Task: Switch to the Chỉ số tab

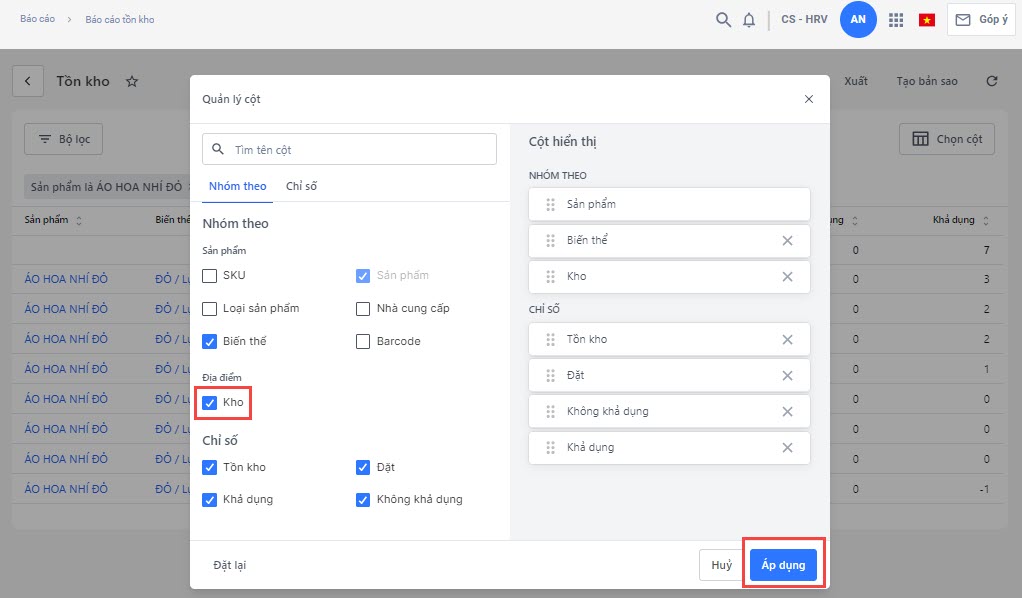Action: coord(301,186)
